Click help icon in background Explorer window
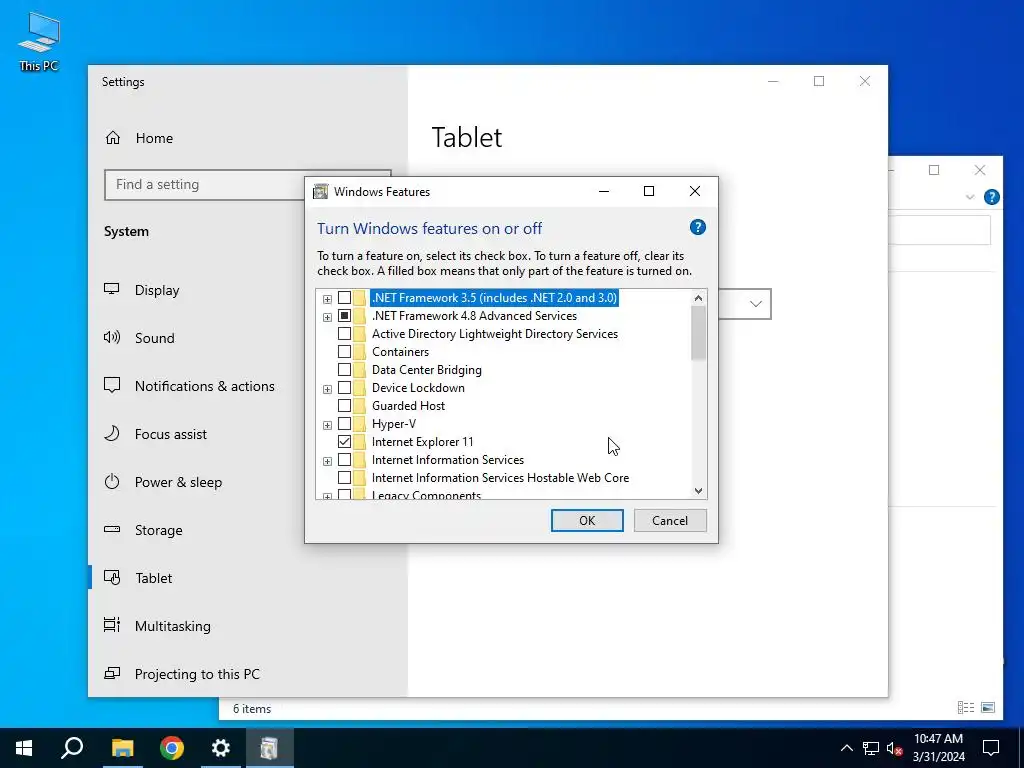The height and width of the screenshot is (768, 1024). 991,197
